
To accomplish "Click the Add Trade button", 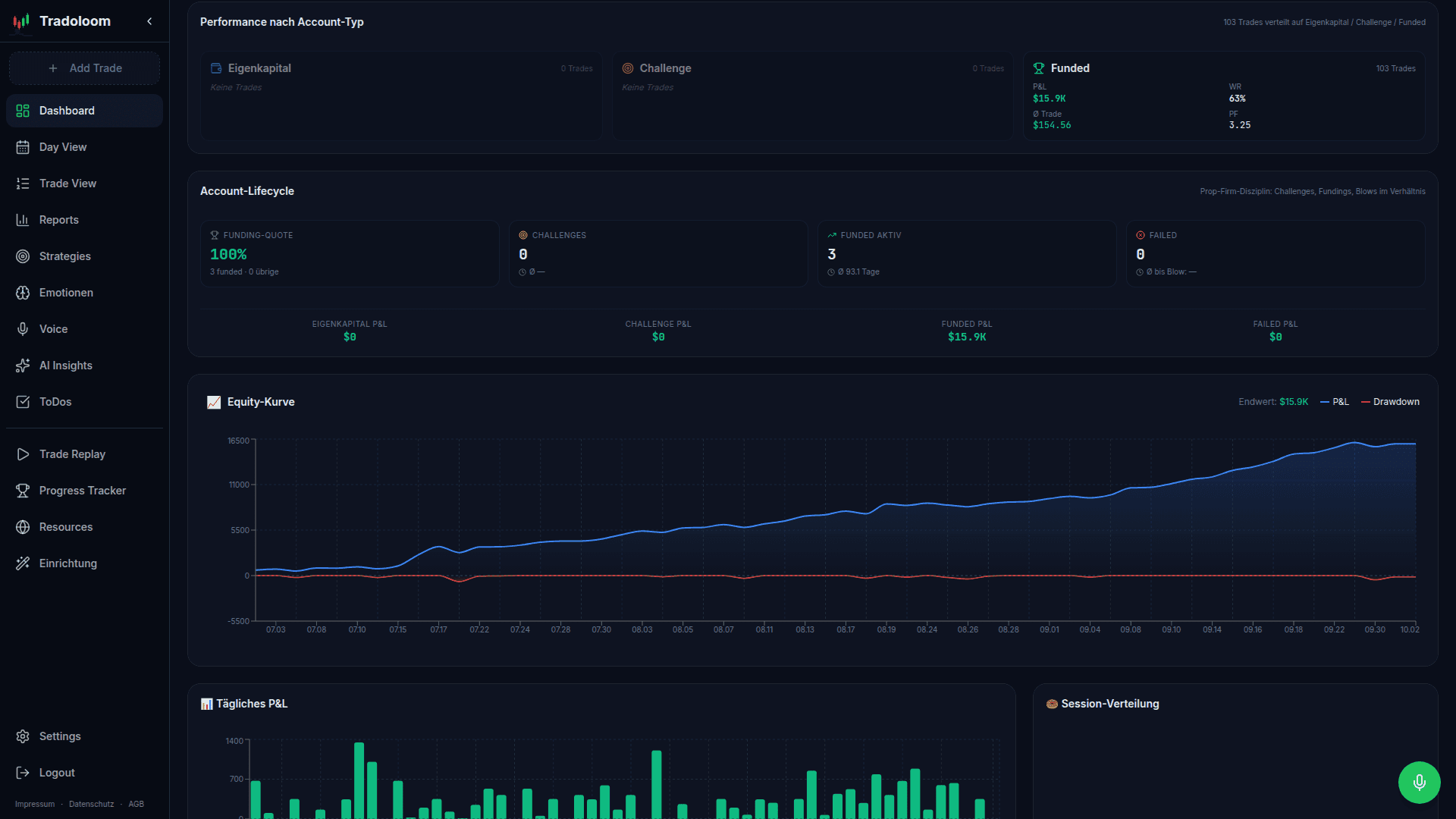I will (84, 68).
